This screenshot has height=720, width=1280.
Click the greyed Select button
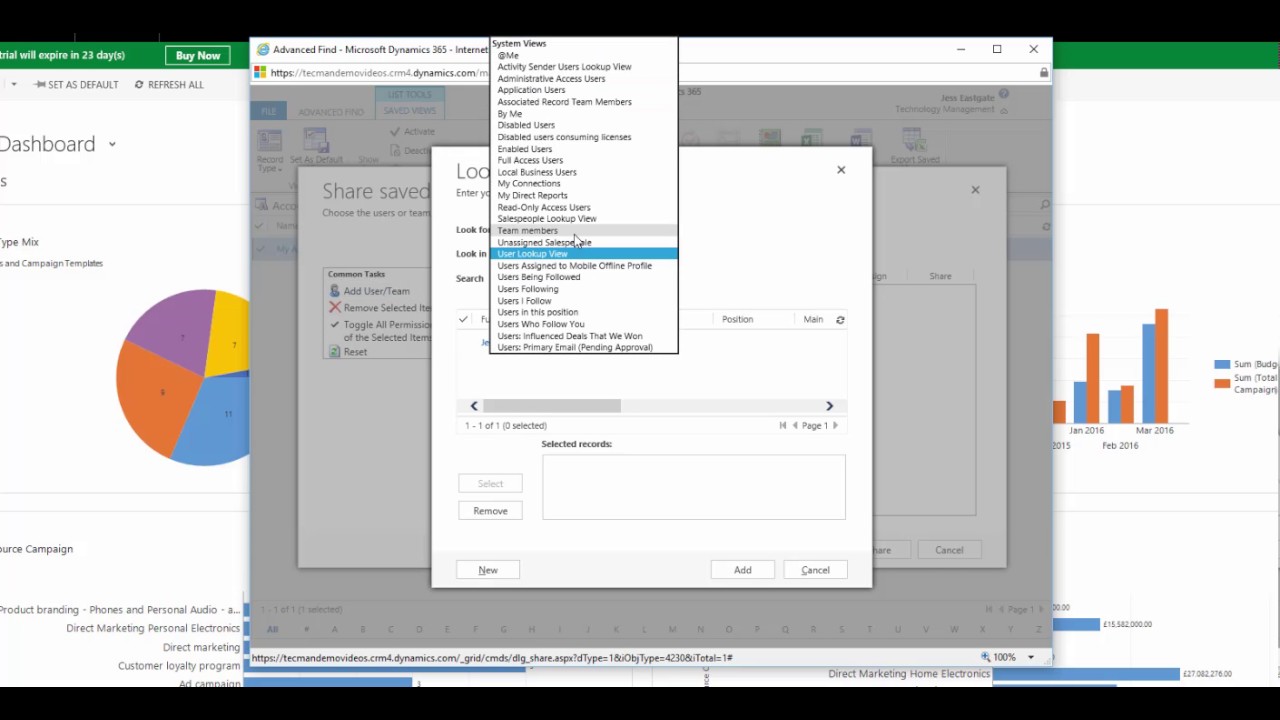pos(490,484)
